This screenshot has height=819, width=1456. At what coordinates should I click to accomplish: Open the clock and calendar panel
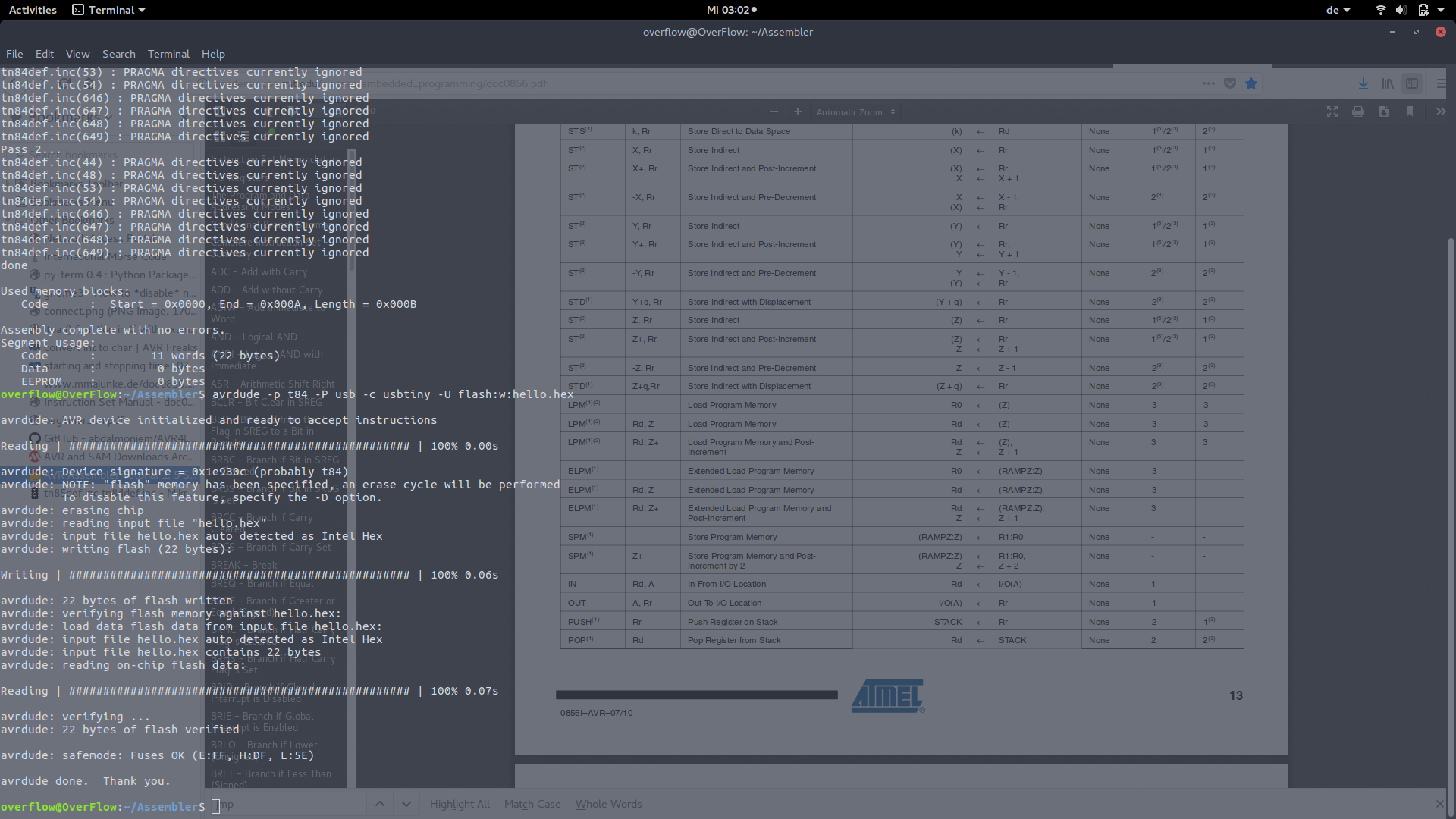731,10
